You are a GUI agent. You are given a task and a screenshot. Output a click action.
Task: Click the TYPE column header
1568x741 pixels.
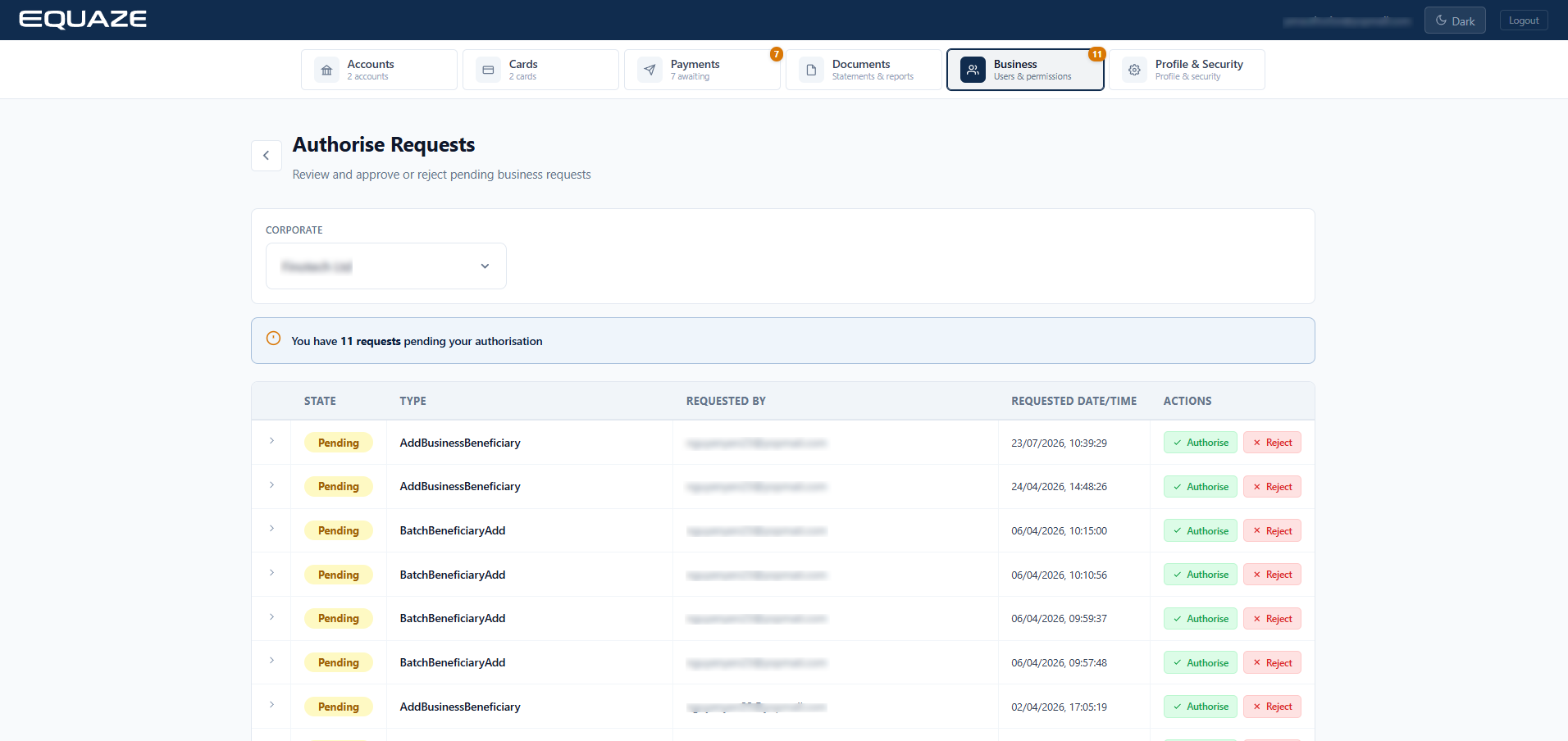(x=413, y=401)
